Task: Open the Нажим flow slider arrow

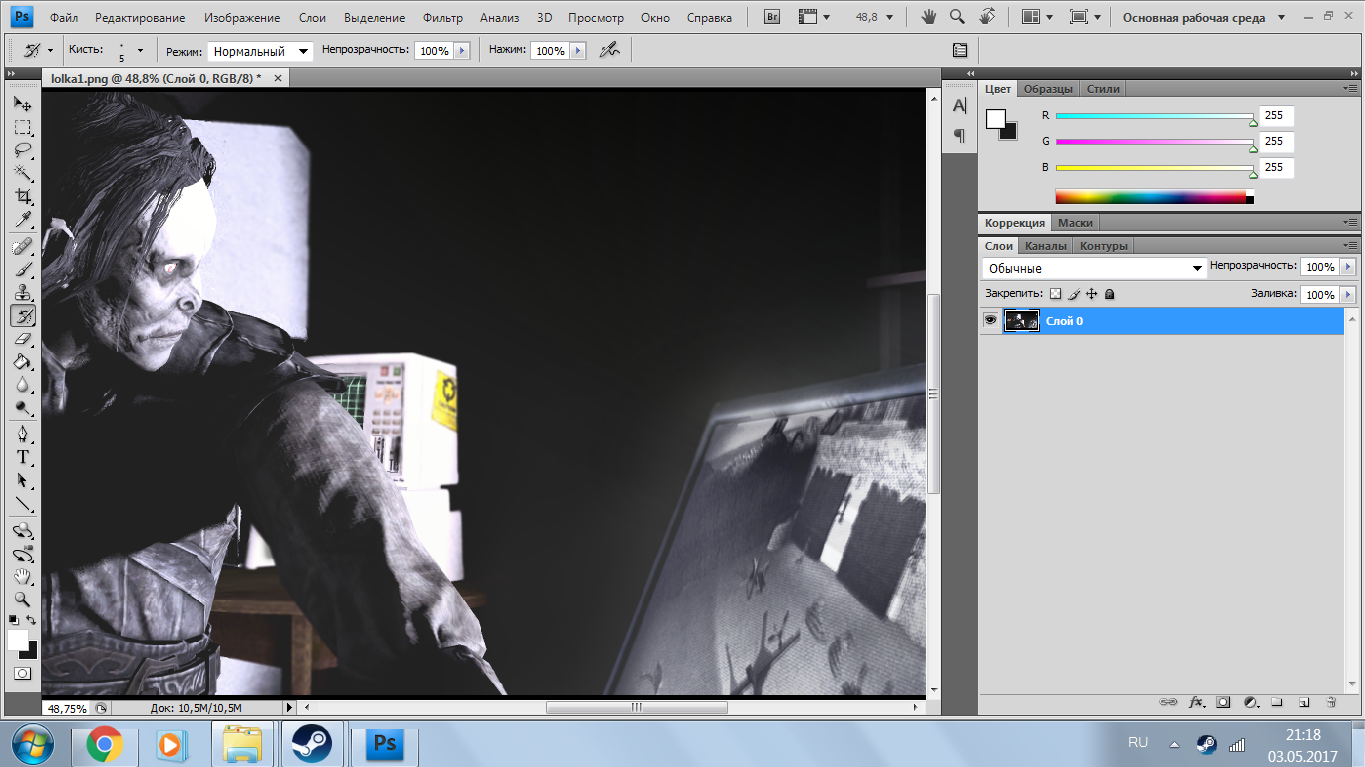Action: [577, 51]
